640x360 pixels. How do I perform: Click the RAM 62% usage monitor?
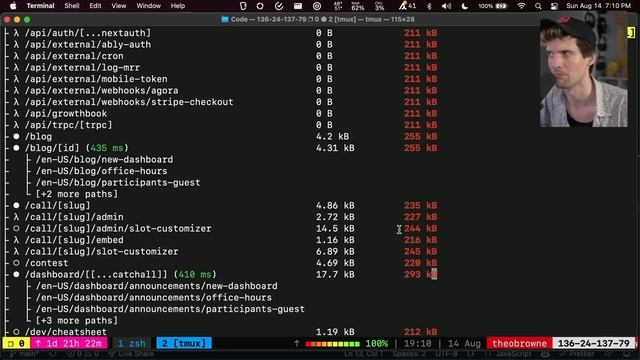tap(358, 6)
